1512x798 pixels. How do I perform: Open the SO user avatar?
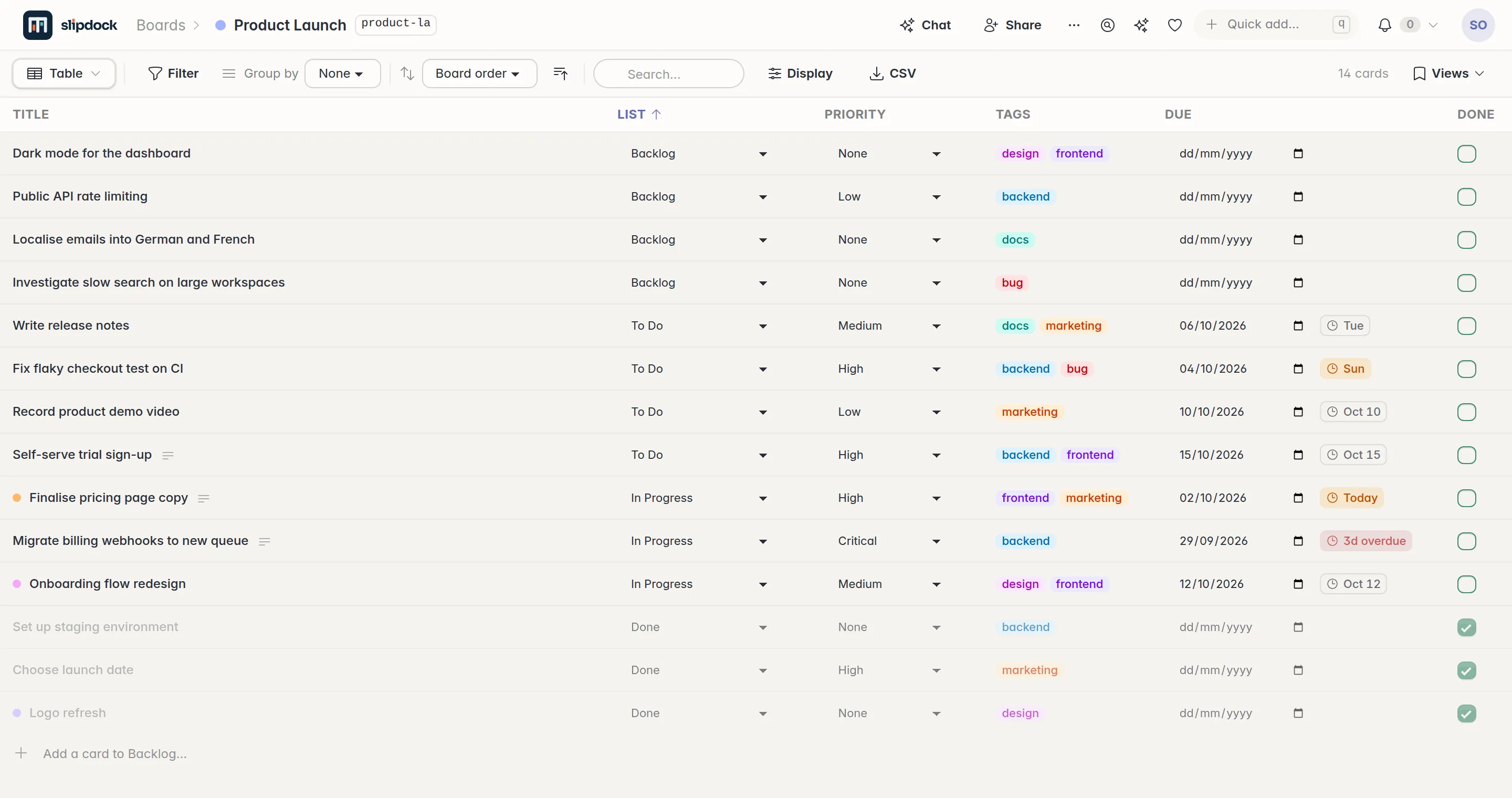(x=1477, y=25)
